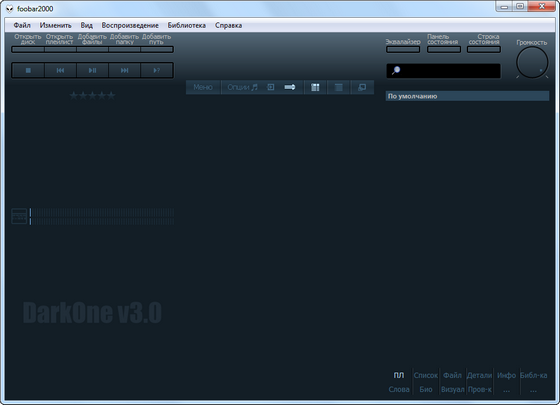Click the magnifier search icon
This screenshot has height=405, width=560.
tap(396, 70)
